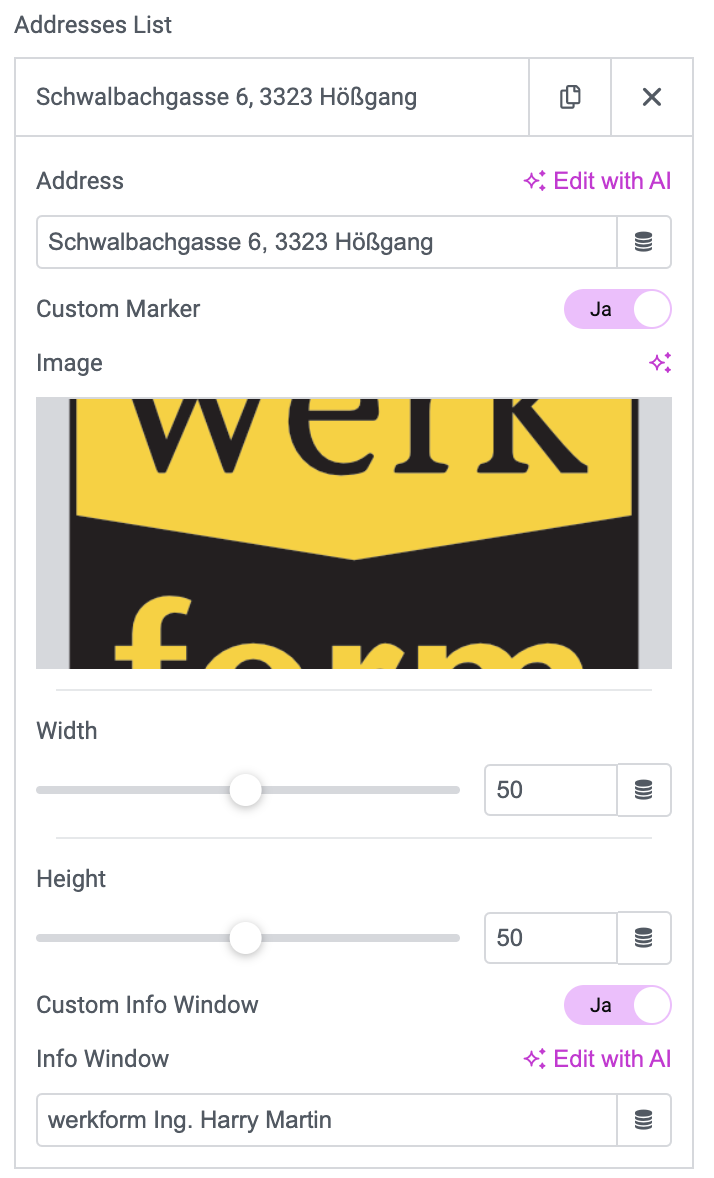
Task: Focus the Info Window text input
Action: [x=327, y=1119]
